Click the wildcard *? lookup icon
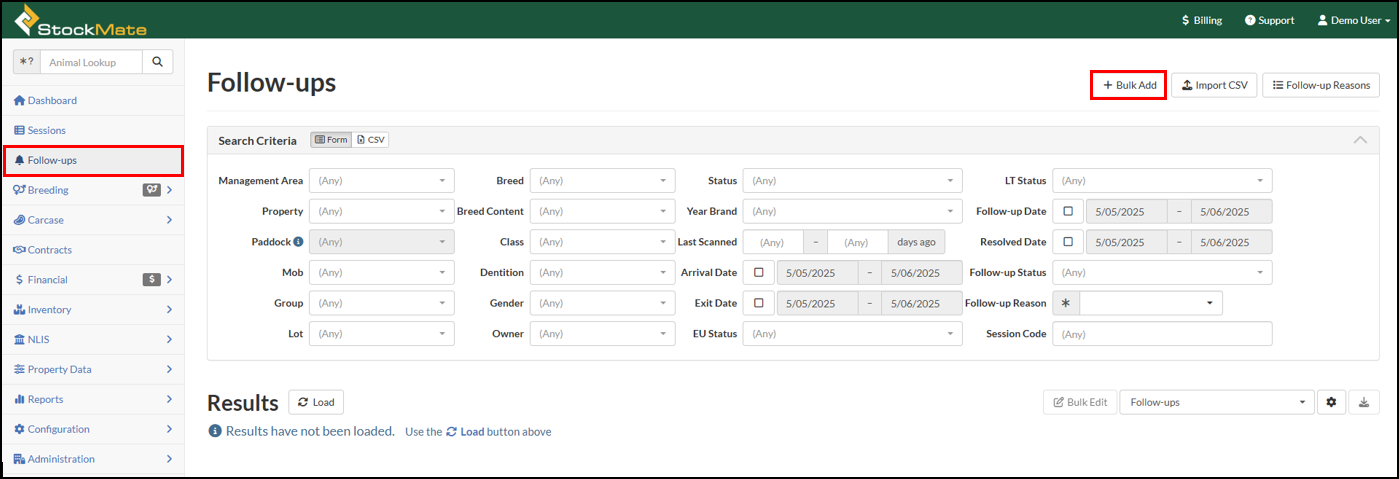Image resolution: width=1399 pixels, height=479 pixels. click(x=26, y=62)
